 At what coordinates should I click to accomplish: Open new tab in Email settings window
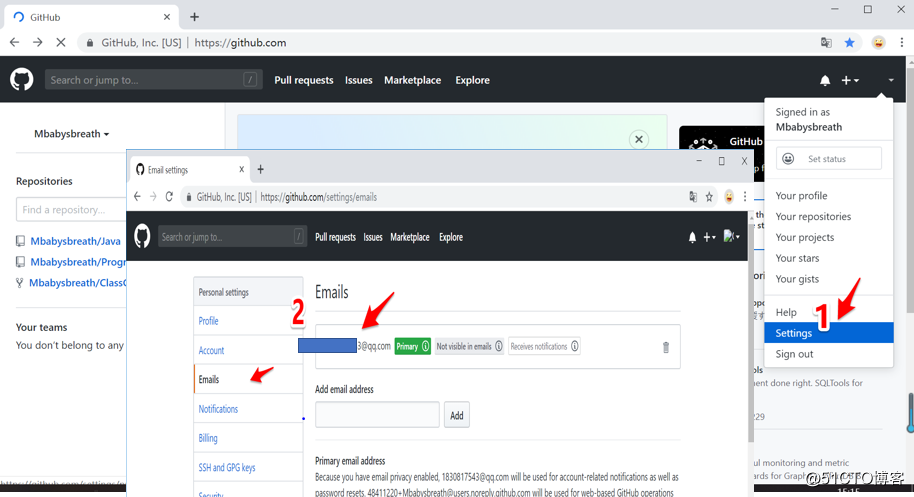click(261, 170)
